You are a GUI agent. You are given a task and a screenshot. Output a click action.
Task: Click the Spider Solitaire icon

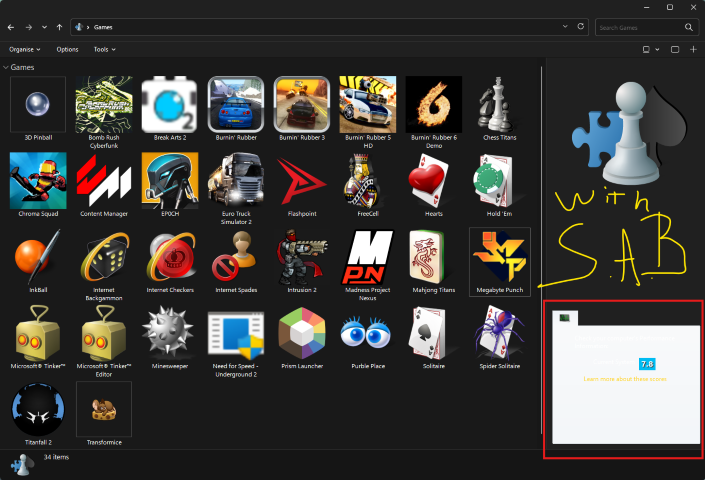click(499, 333)
